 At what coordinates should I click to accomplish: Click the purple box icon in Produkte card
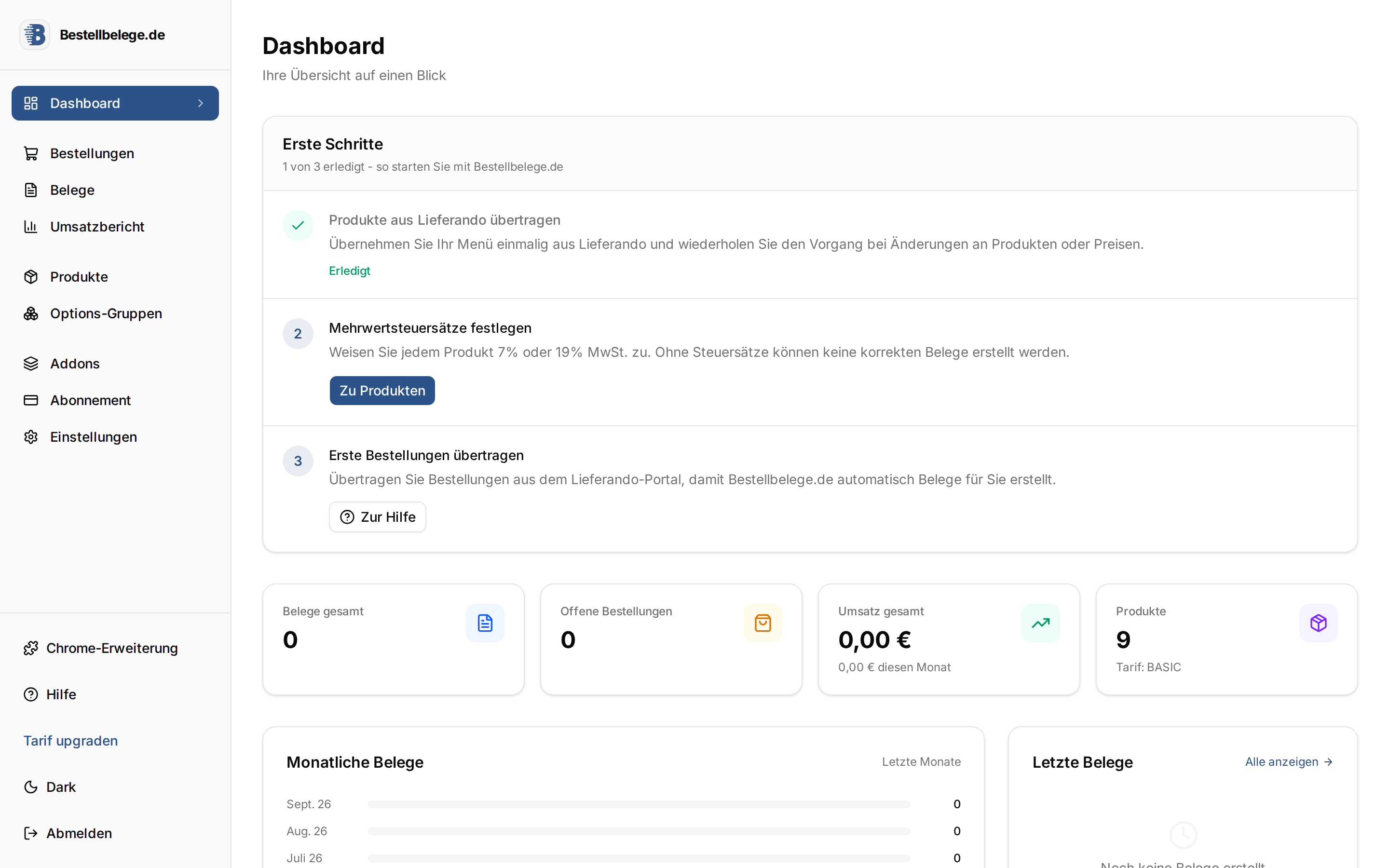pos(1319,623)
